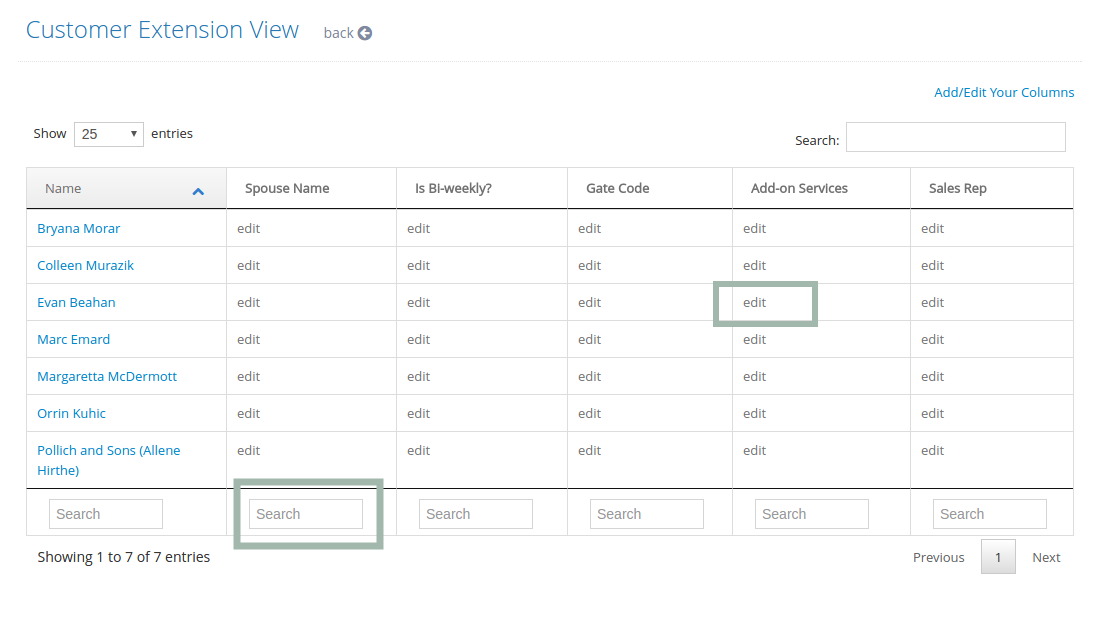Edit Sales Rep for Bryana Morar
Screen dimensions: 1098x630
(x=932, y=228)
